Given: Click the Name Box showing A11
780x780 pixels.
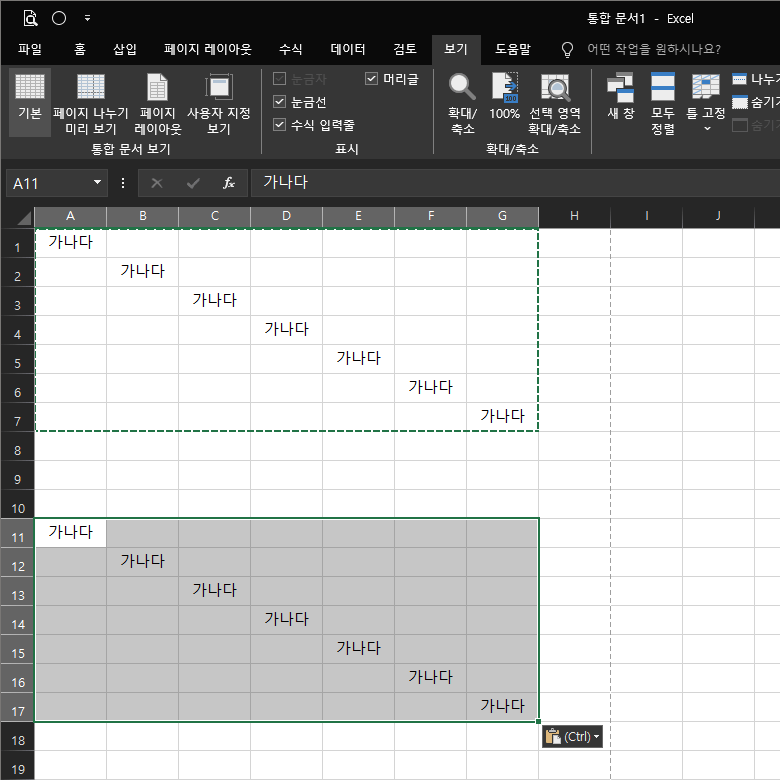Looking at the screenshot, I should coord(48,184).
